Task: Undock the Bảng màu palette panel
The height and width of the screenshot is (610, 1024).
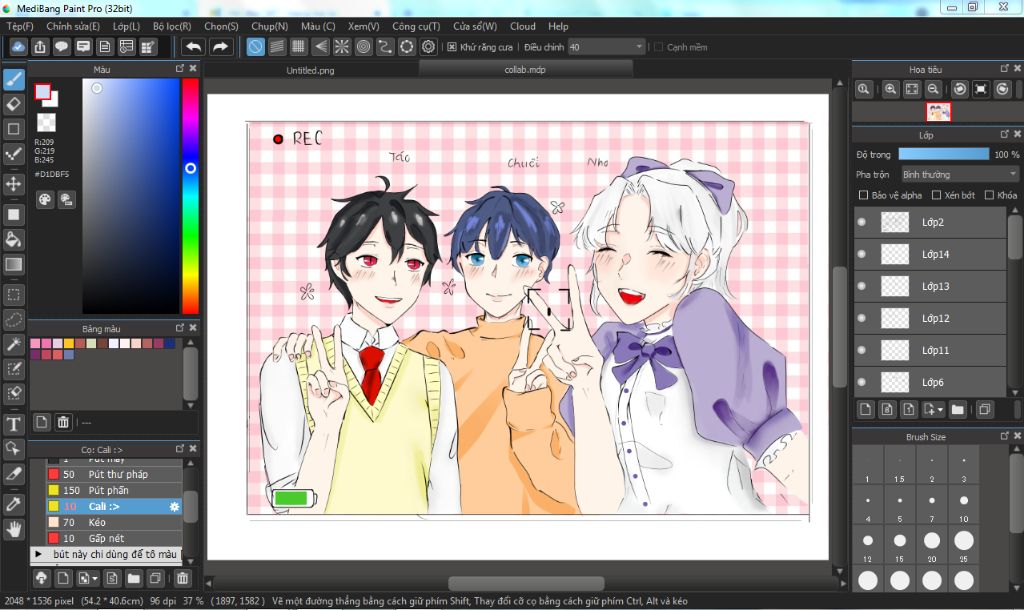Action: click(x=180, y=328)
